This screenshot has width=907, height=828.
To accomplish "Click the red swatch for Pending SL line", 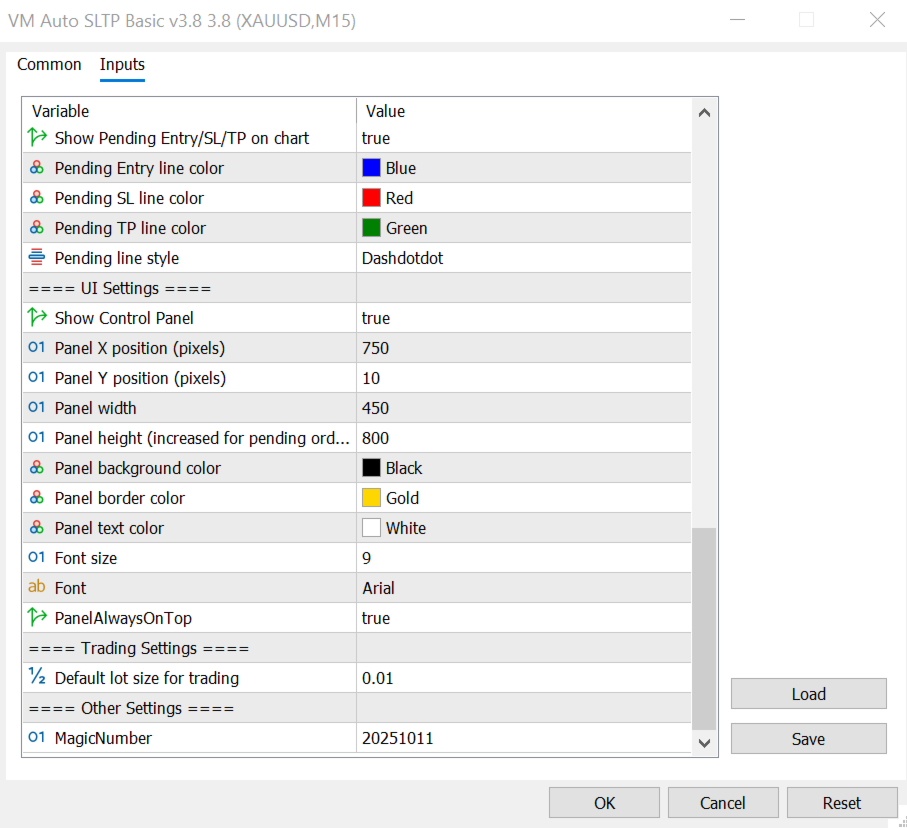I will 371,198.
